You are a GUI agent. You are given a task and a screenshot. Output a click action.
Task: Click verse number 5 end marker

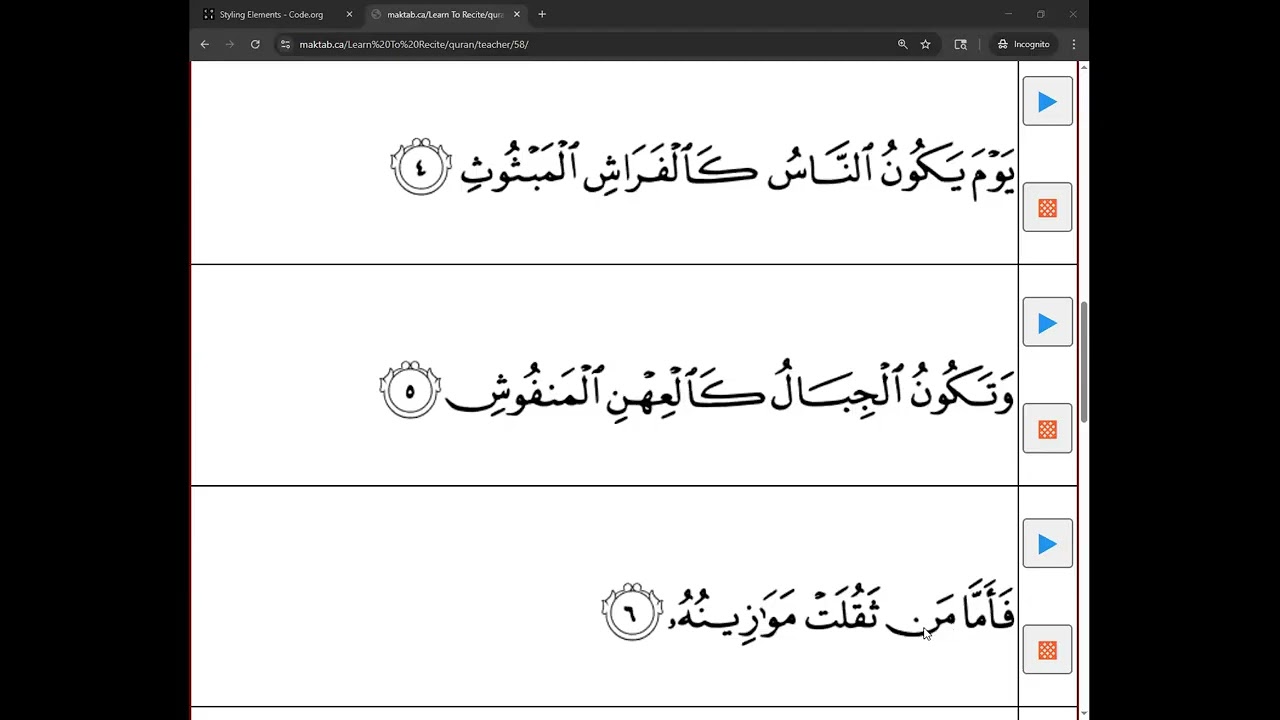pos(410,389)
